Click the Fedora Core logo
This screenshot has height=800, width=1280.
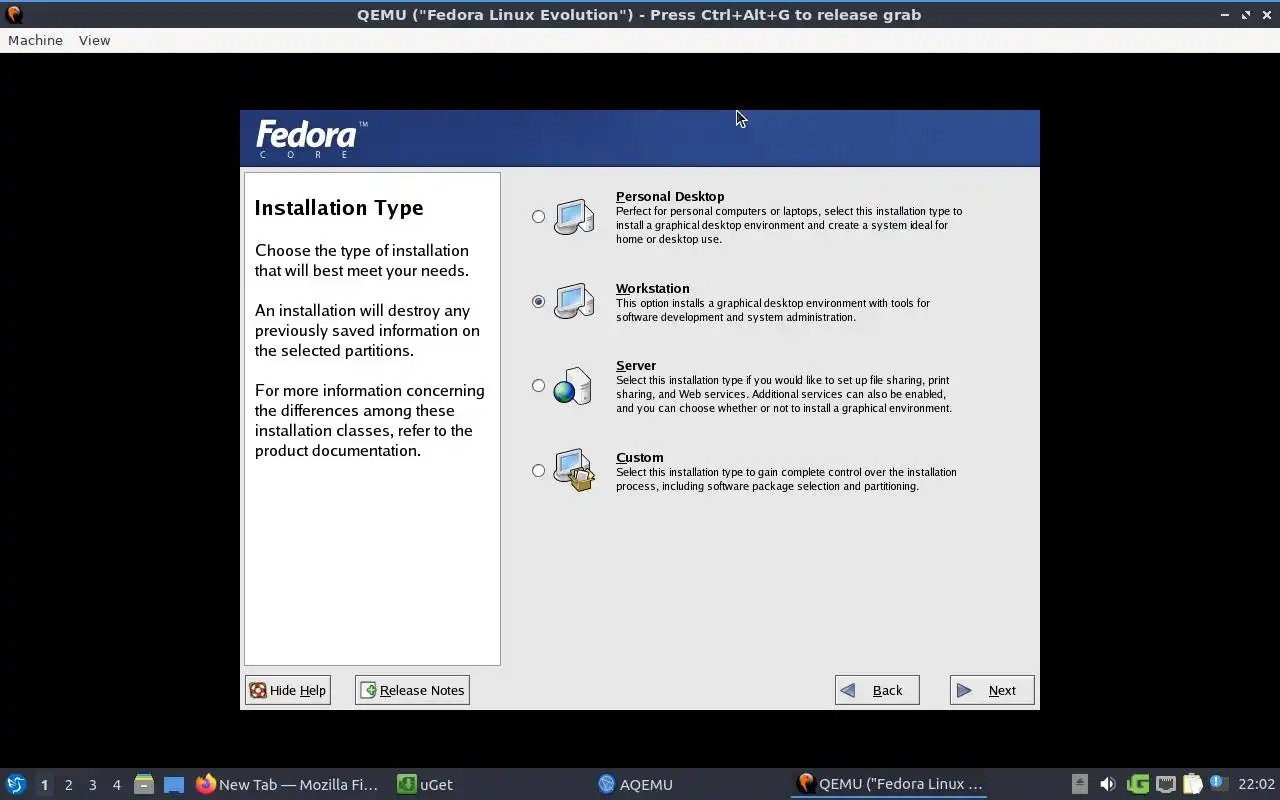pos(311,139)
